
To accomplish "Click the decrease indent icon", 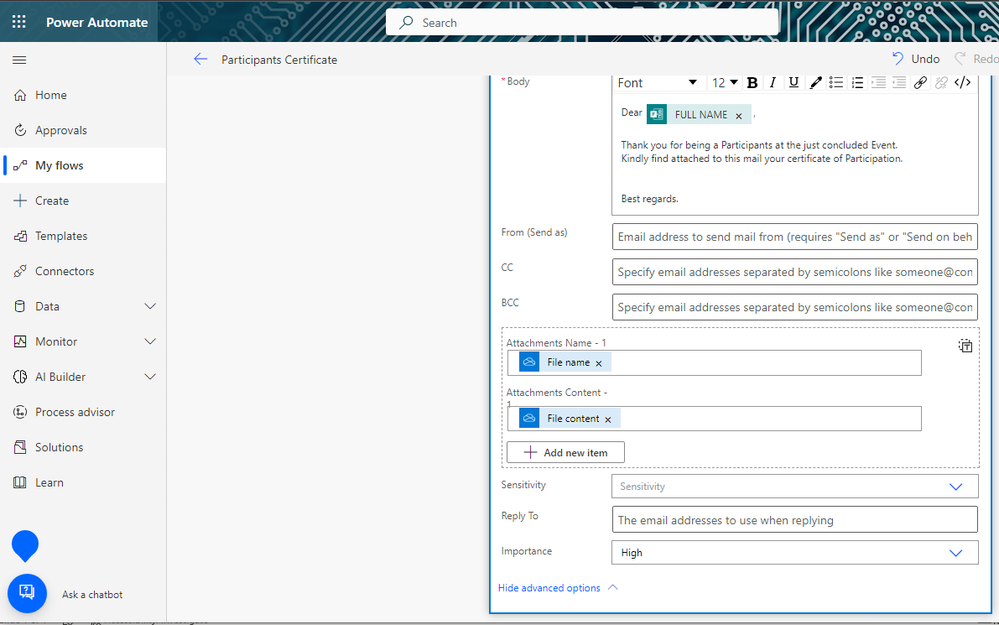I will click(899, 83).
